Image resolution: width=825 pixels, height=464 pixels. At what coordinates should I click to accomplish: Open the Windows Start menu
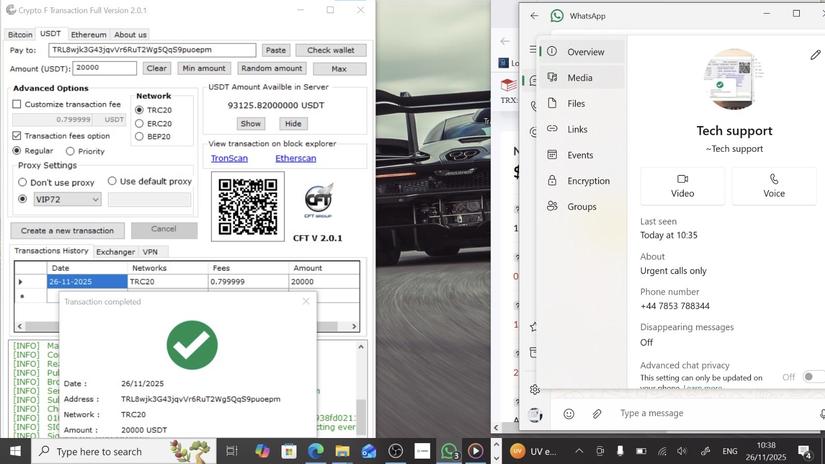15,451
